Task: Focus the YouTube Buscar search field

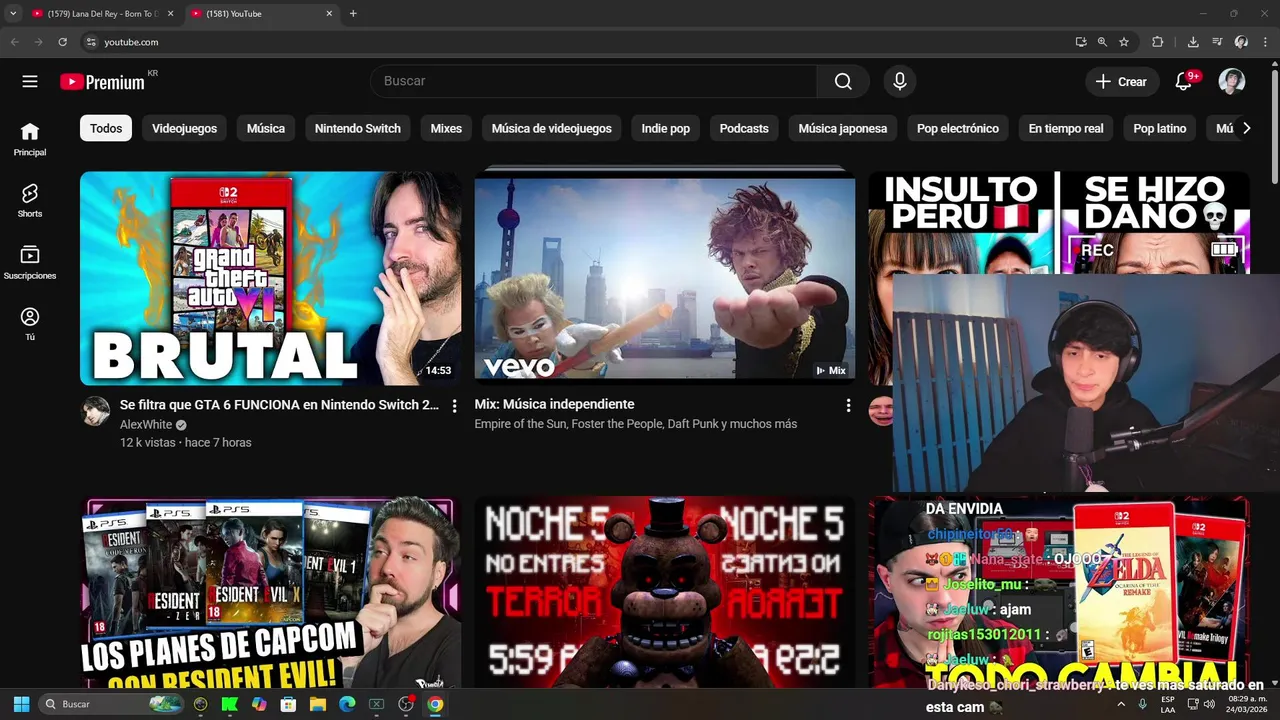Action: coord(594,82)
